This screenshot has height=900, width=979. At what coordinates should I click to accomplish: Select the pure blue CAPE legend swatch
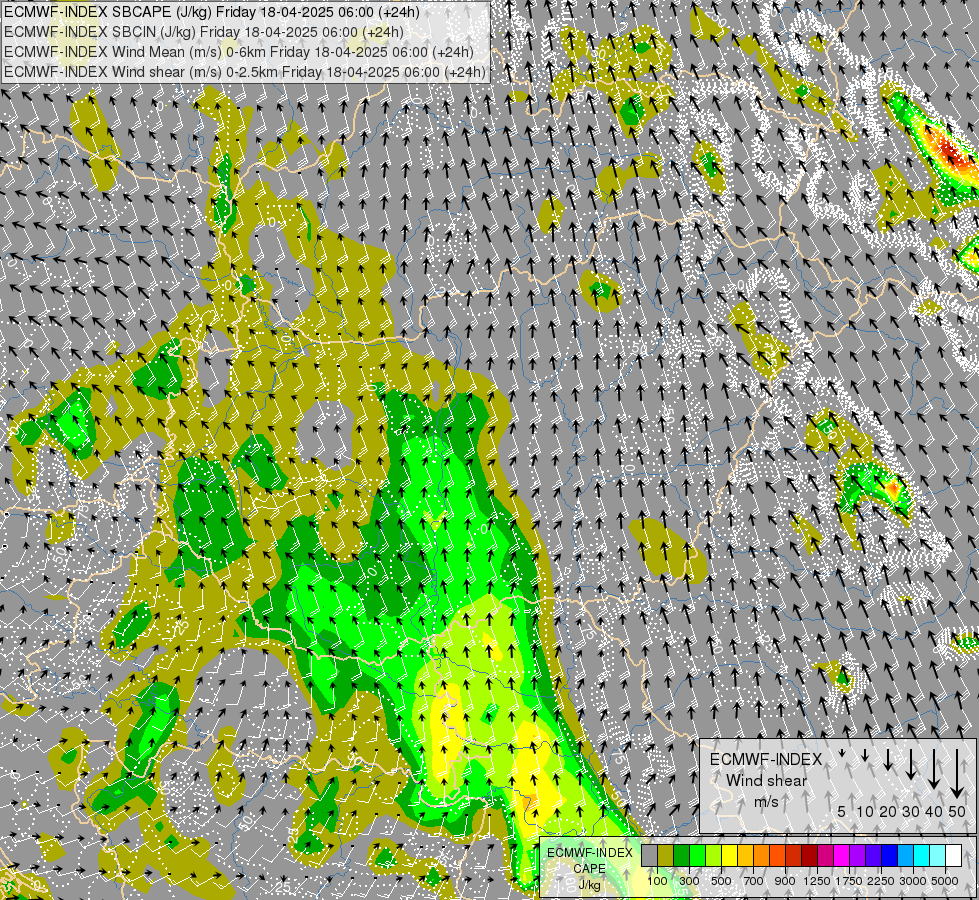point(890,856)
